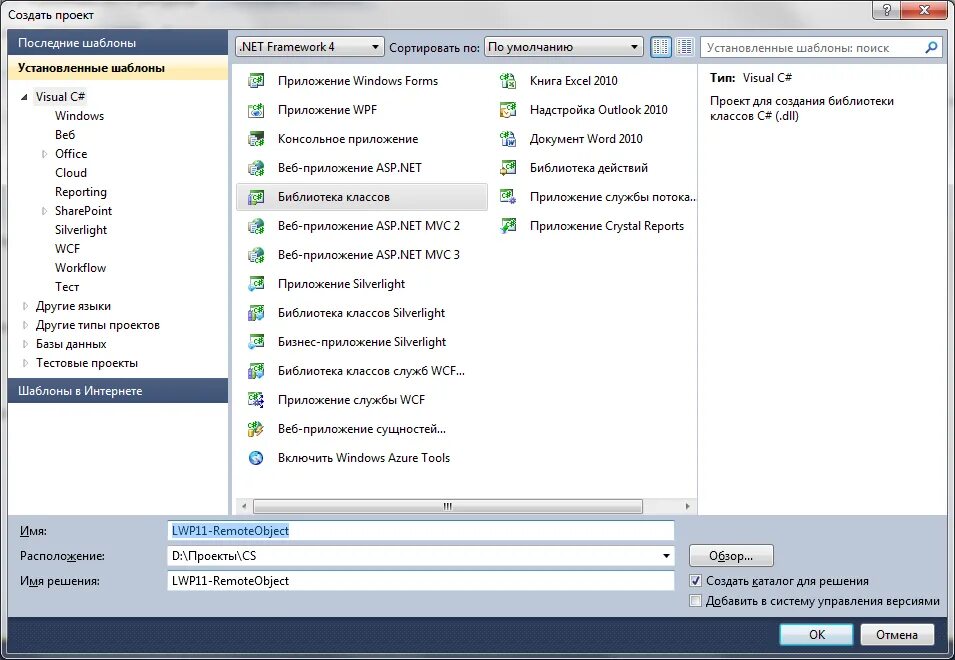This screenshot has width=955, height=660.
Task: Click the ASP.NET web application icon
Action: [x=256, y=168]
